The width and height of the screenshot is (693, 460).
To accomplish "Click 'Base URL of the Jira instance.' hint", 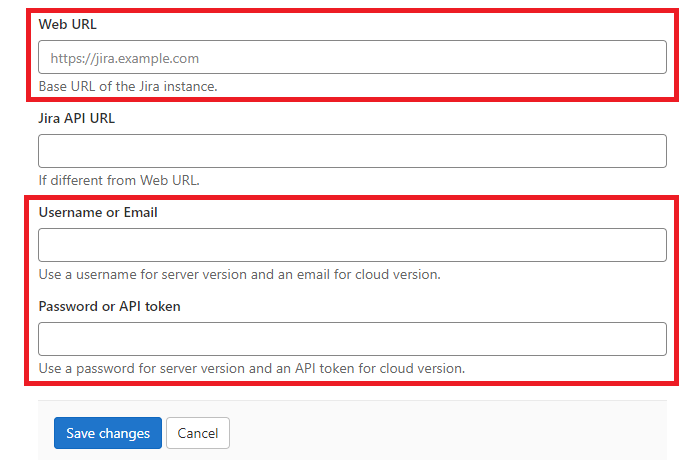I will pos(128,87).
